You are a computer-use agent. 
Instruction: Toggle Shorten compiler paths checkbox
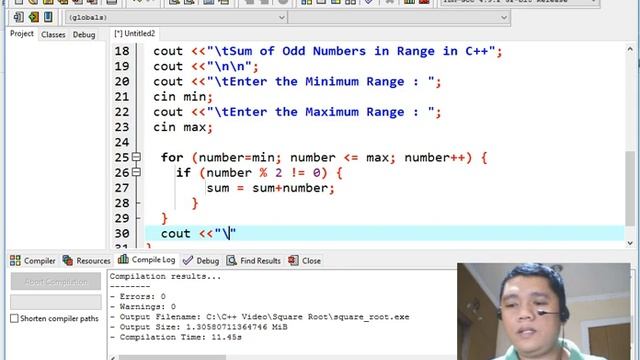pyautogui.click(x=14, y=318)
